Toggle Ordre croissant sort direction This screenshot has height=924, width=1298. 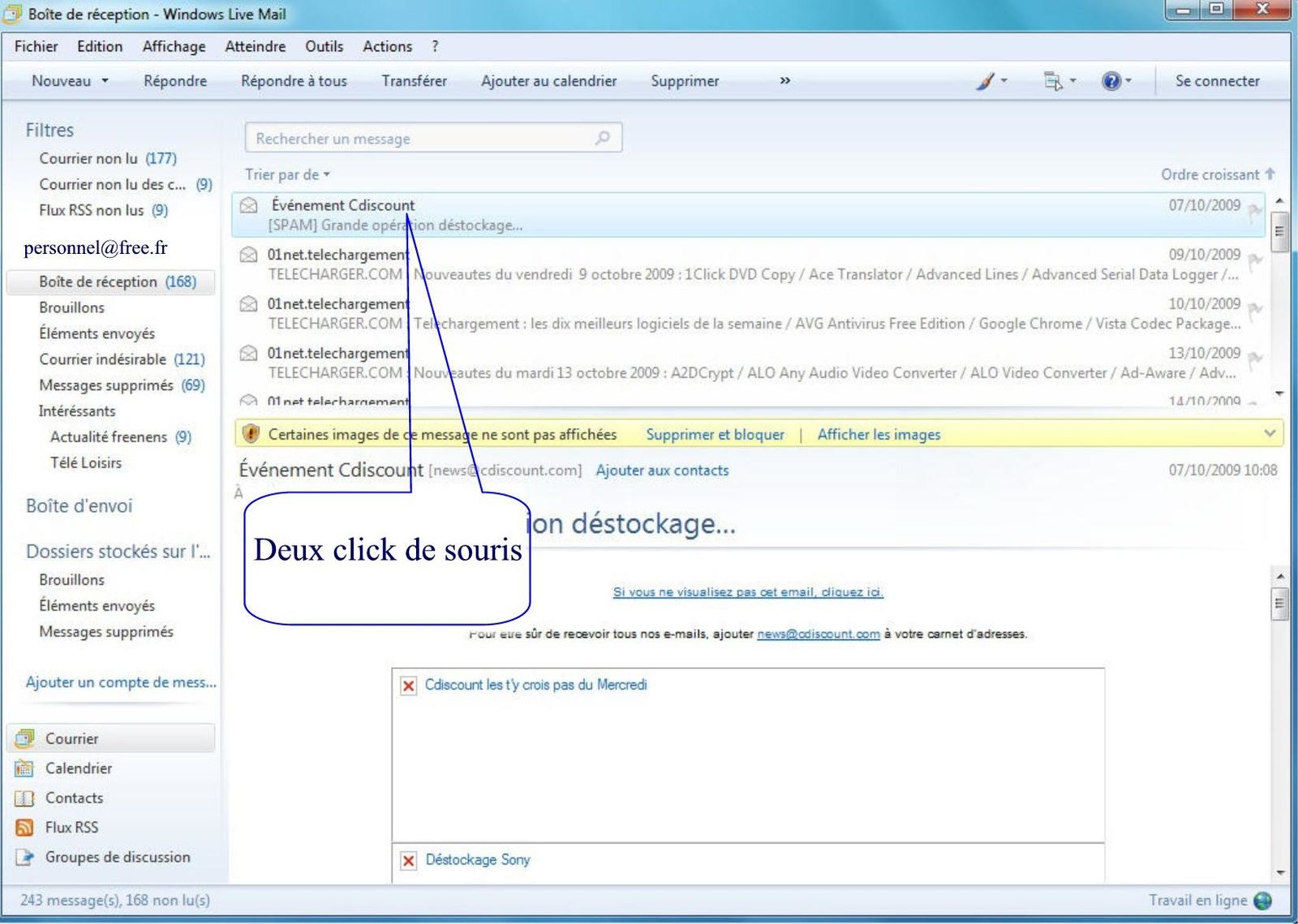(x=1217, y=174)
